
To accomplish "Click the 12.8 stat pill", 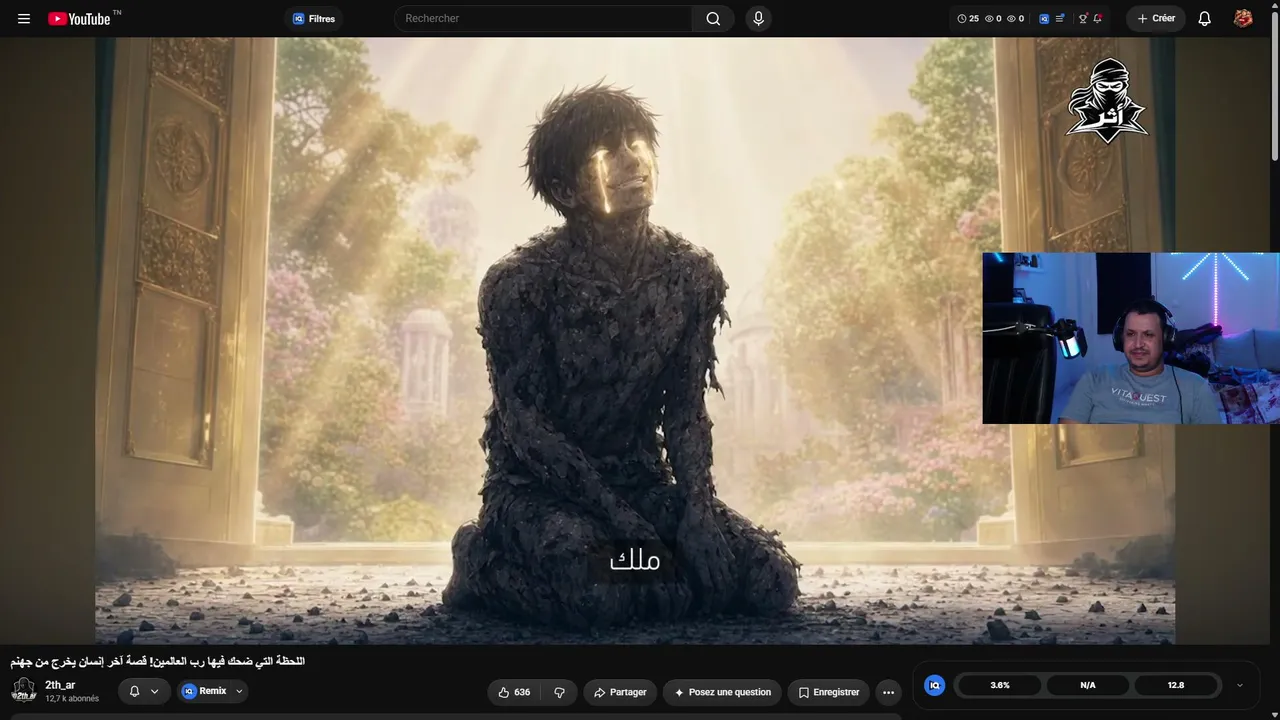I will point(1176,685).
